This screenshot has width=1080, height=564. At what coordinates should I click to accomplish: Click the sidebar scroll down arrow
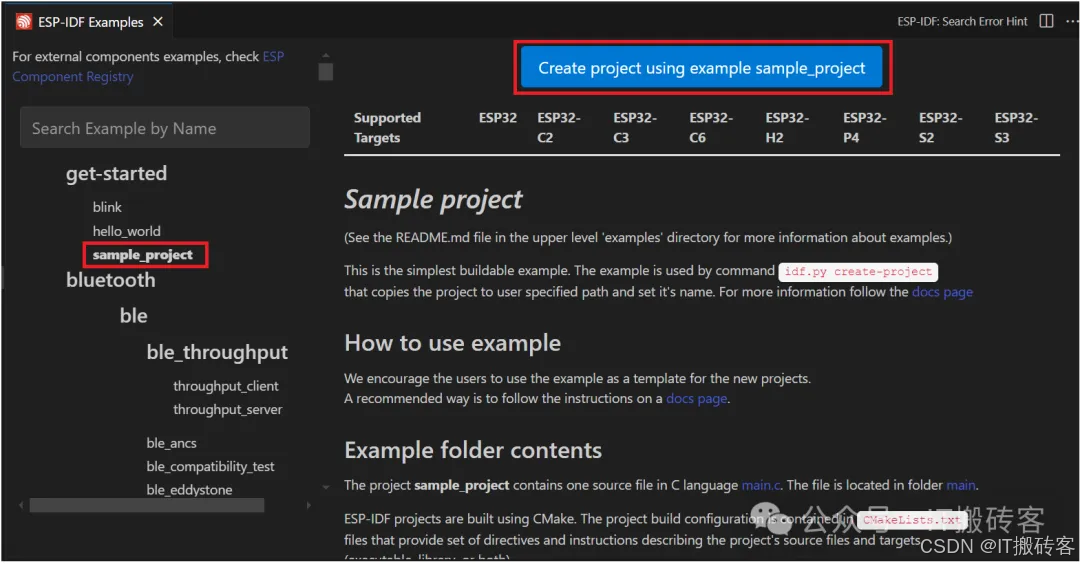click(326, 488)
